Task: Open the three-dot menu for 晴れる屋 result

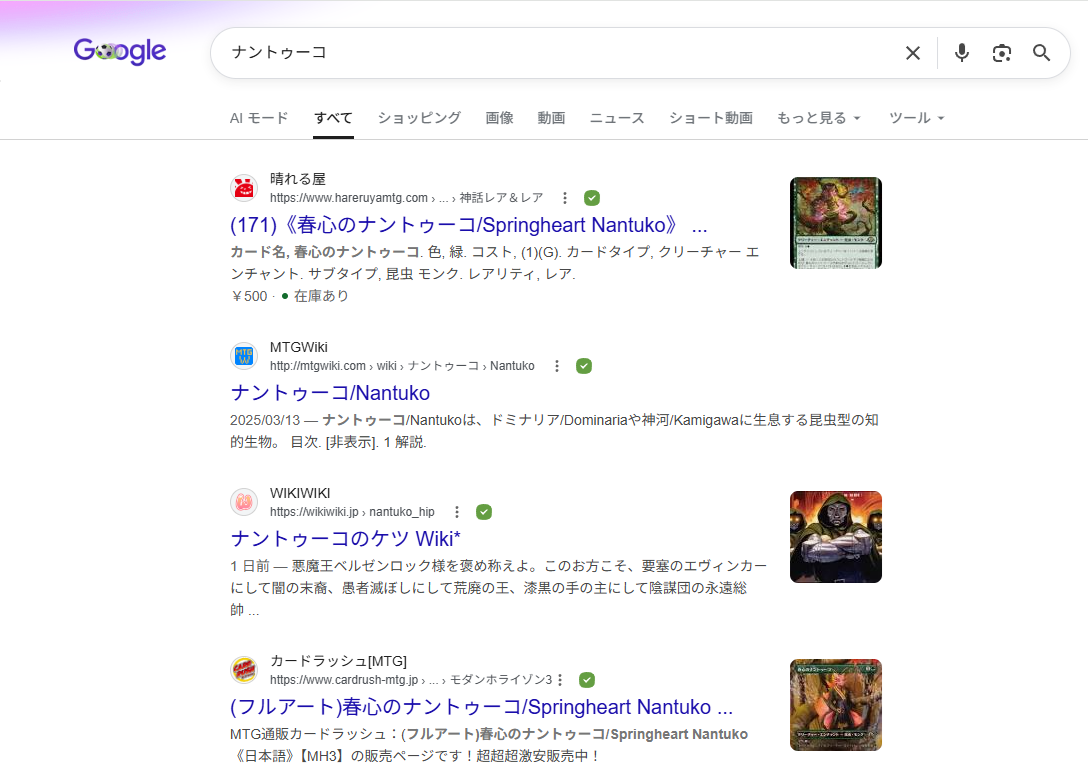Action: (x=565, y=199)
